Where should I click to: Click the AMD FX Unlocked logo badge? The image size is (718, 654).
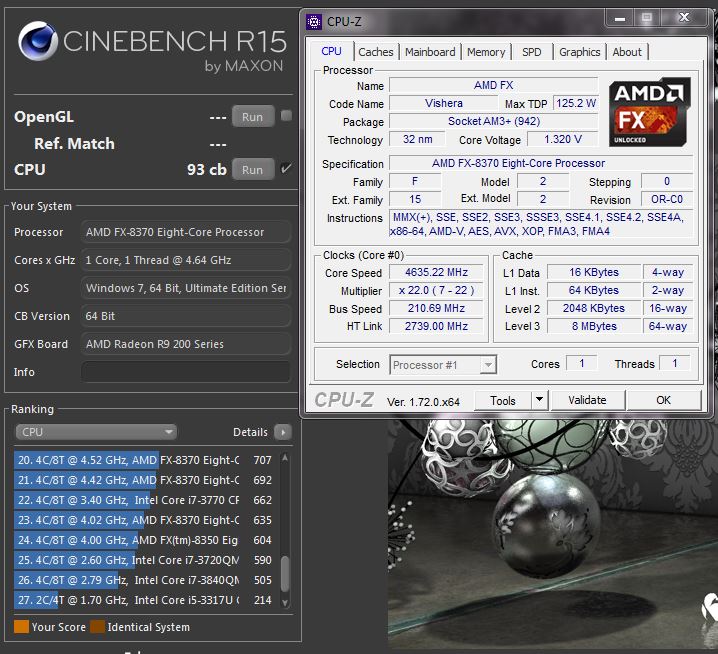649,112
